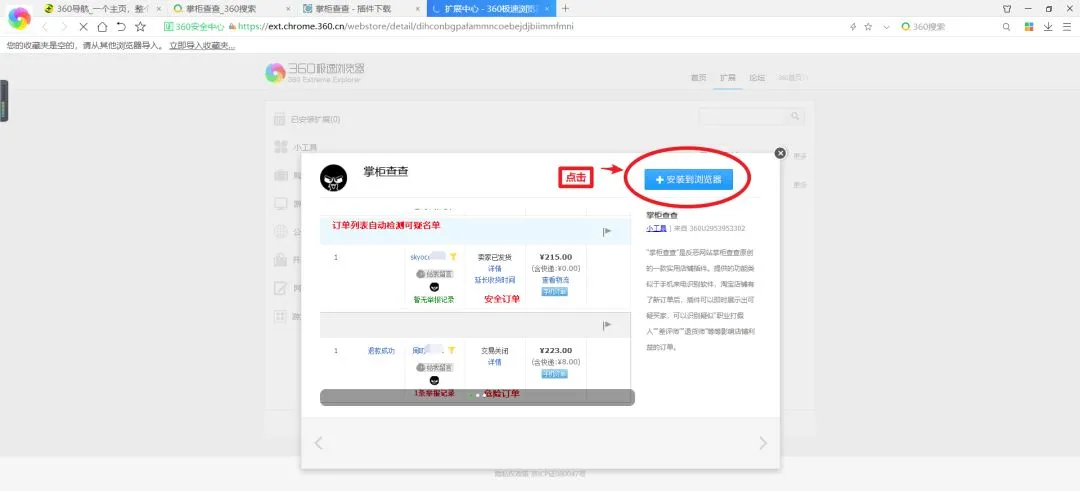1080x491 pixels.
Task: Click 立即导入收藏夹 import link
Action: (202, 45)
